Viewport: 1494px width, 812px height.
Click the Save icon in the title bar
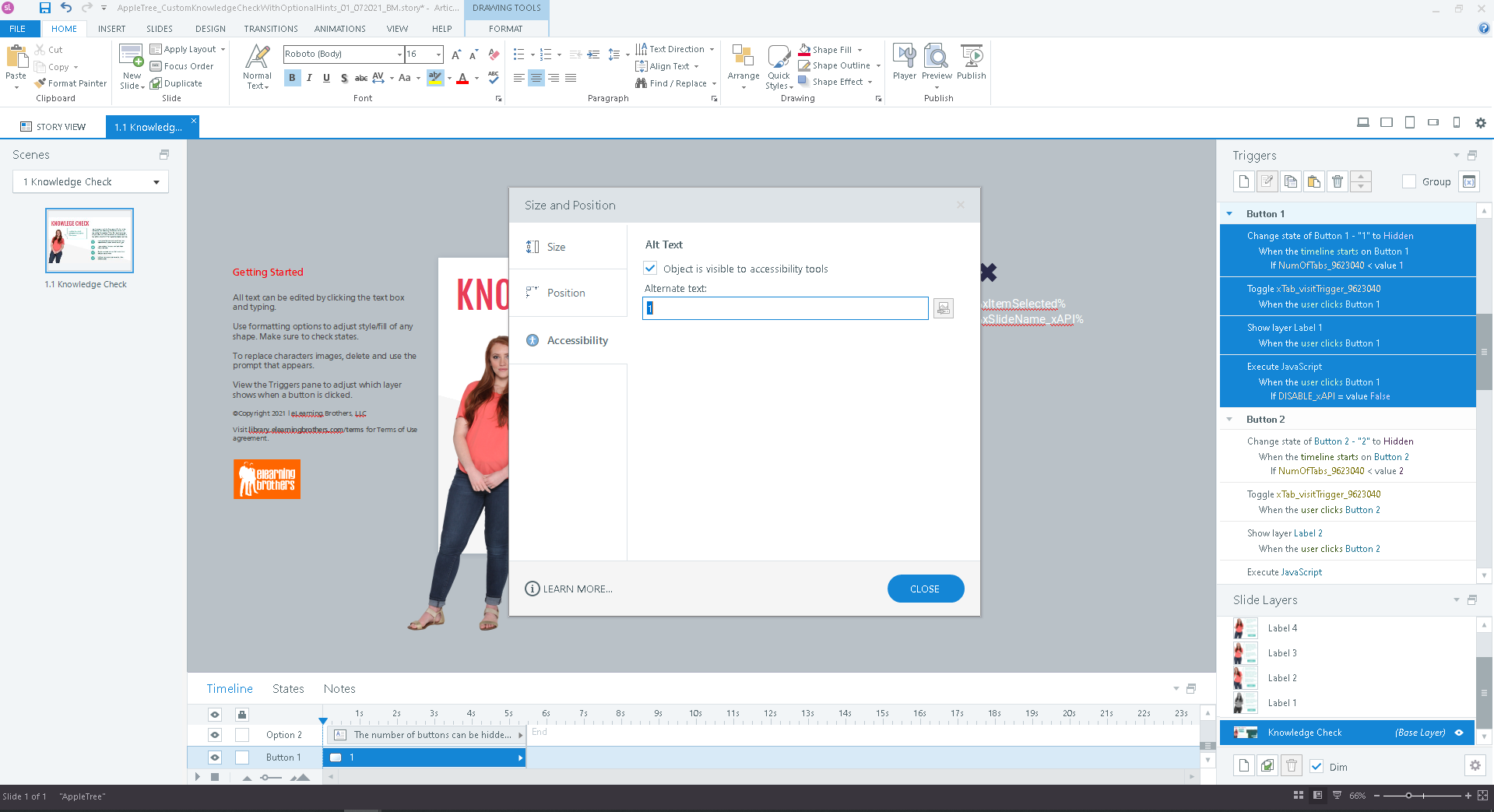click(x=44, y=8)
